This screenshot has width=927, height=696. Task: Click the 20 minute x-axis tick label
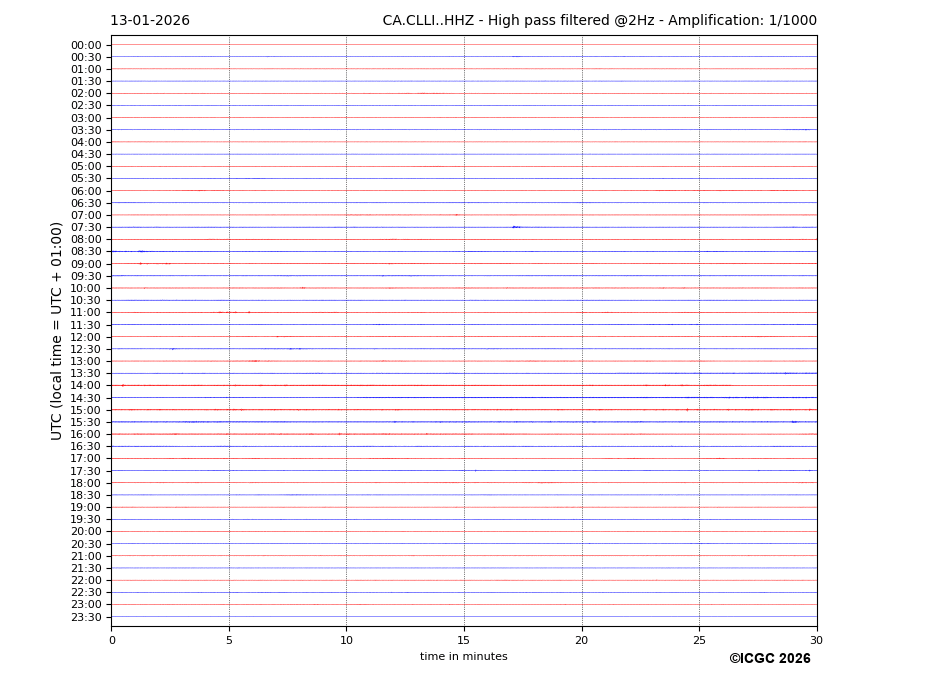(582, 640)
